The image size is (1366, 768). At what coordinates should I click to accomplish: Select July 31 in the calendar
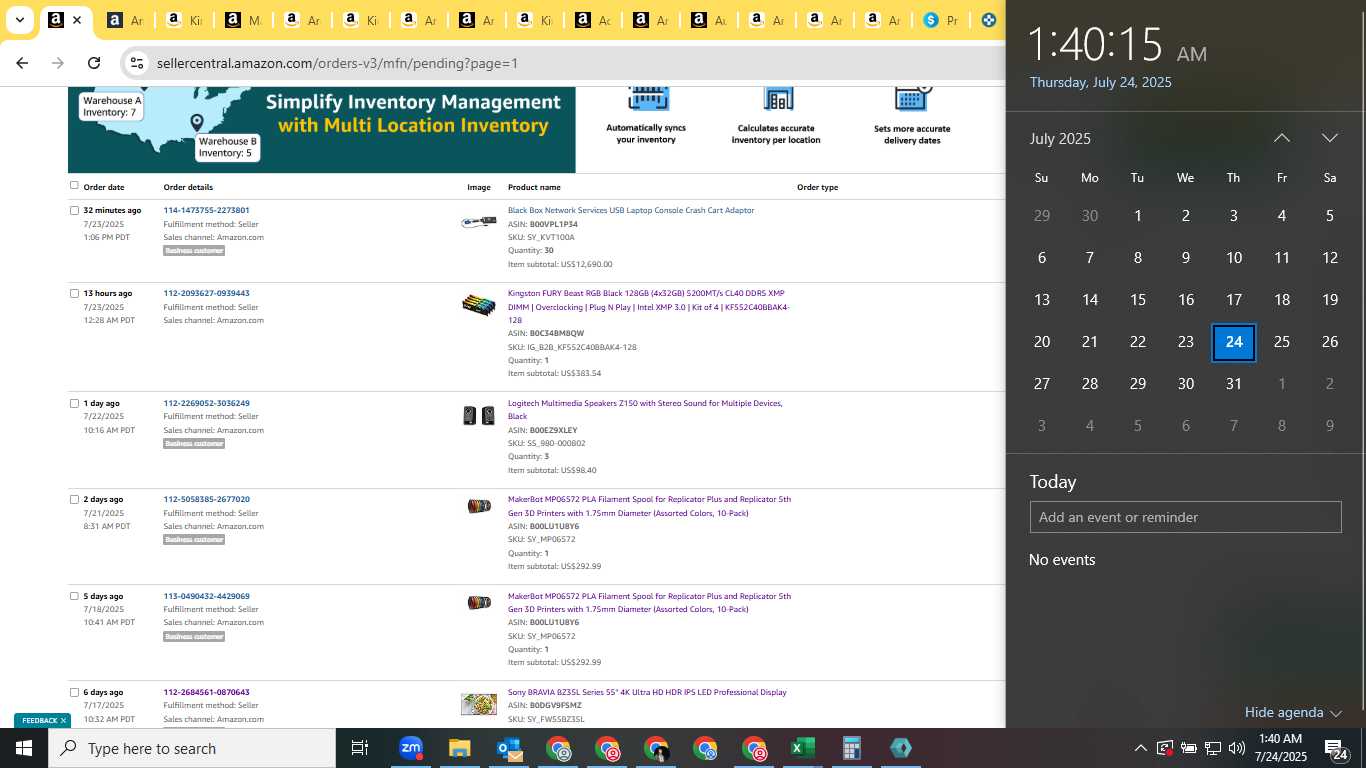(x=1233, y=384)
